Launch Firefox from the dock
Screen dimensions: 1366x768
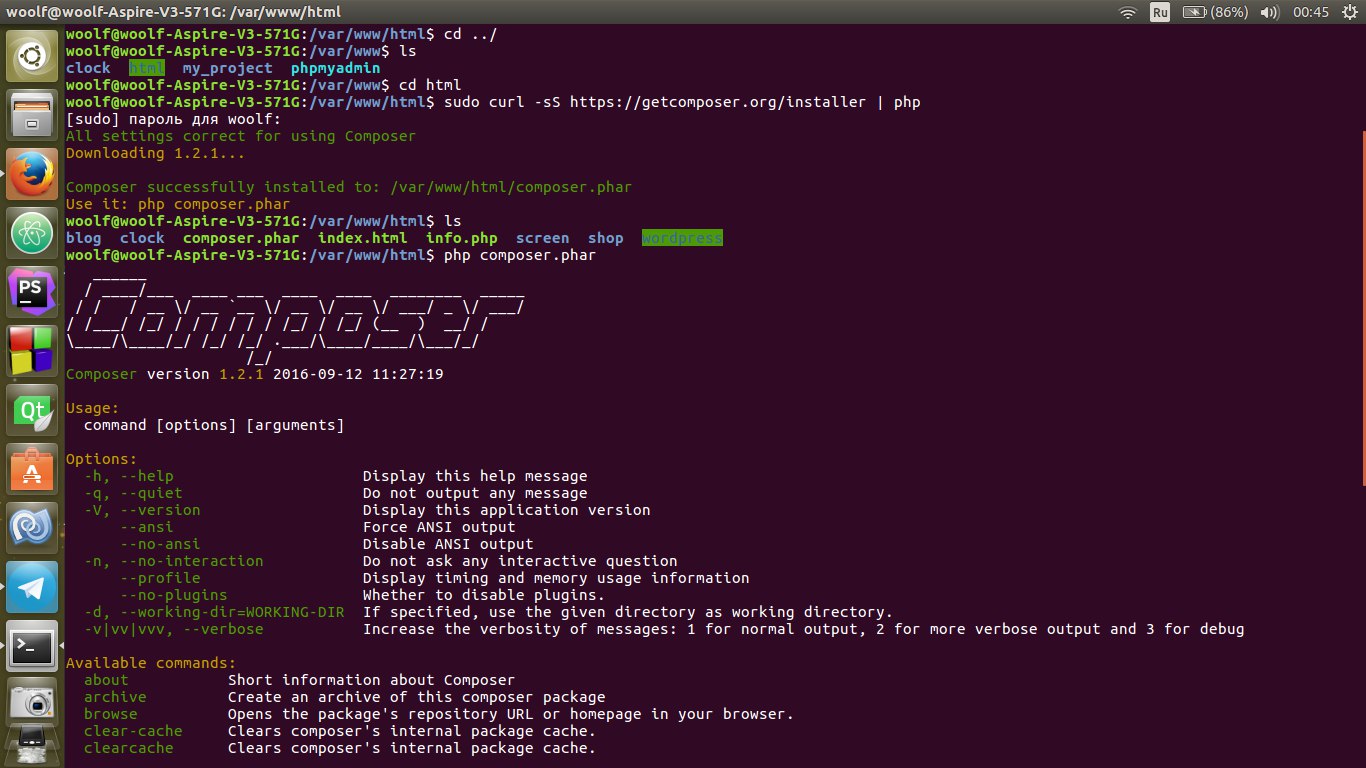32,174
